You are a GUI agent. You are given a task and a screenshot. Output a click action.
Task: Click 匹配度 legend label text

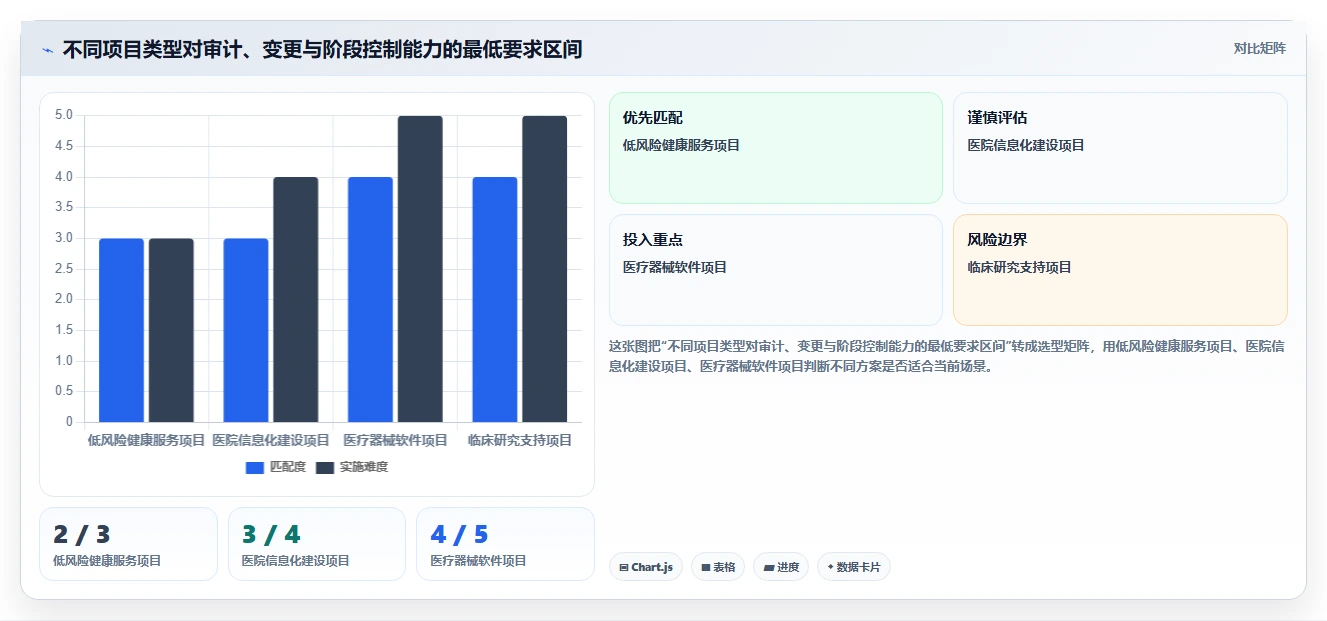tap(288, 467)
